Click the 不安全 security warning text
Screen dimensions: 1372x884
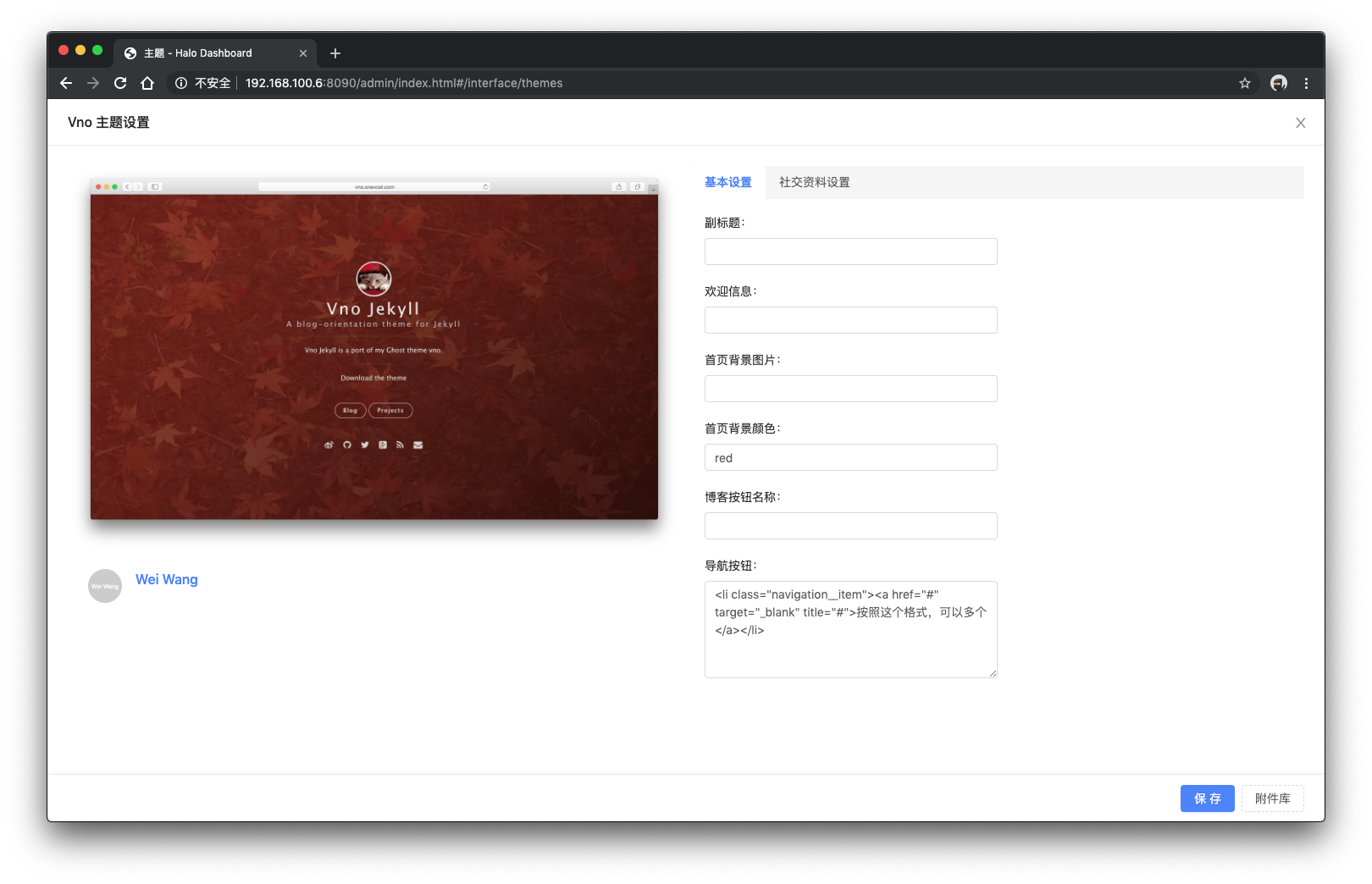pyautogui.click(x=213, y=83)
